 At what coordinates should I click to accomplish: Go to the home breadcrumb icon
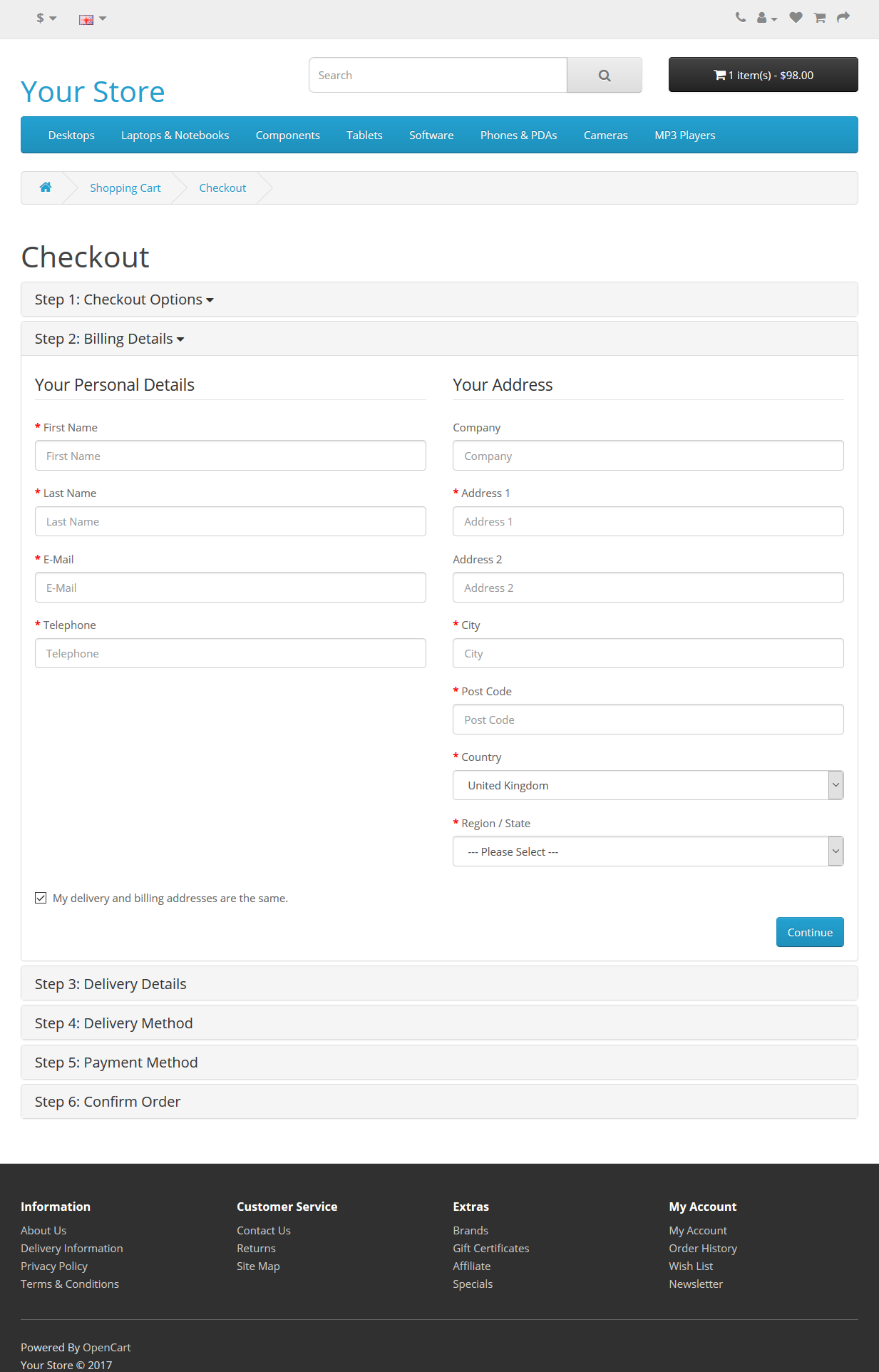click(46, 188)
